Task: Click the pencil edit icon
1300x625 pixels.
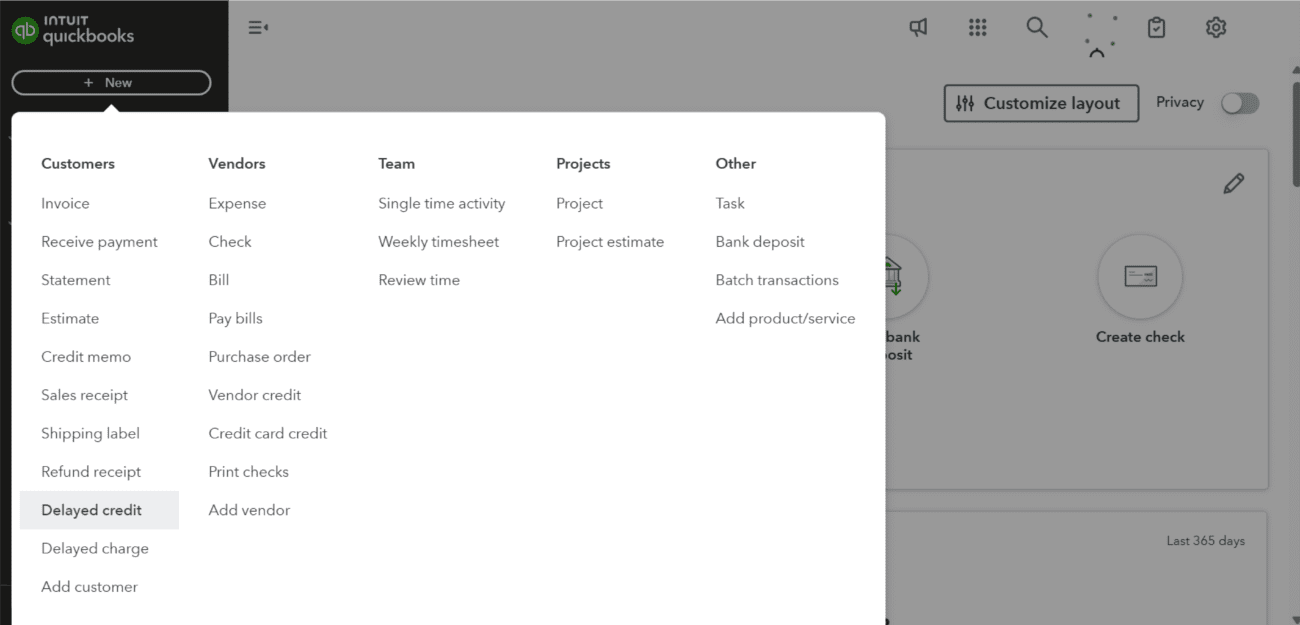Action: (1234, 183)
